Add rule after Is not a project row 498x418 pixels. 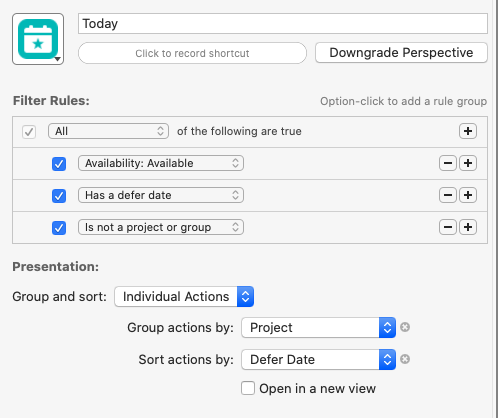pos(468,227)
